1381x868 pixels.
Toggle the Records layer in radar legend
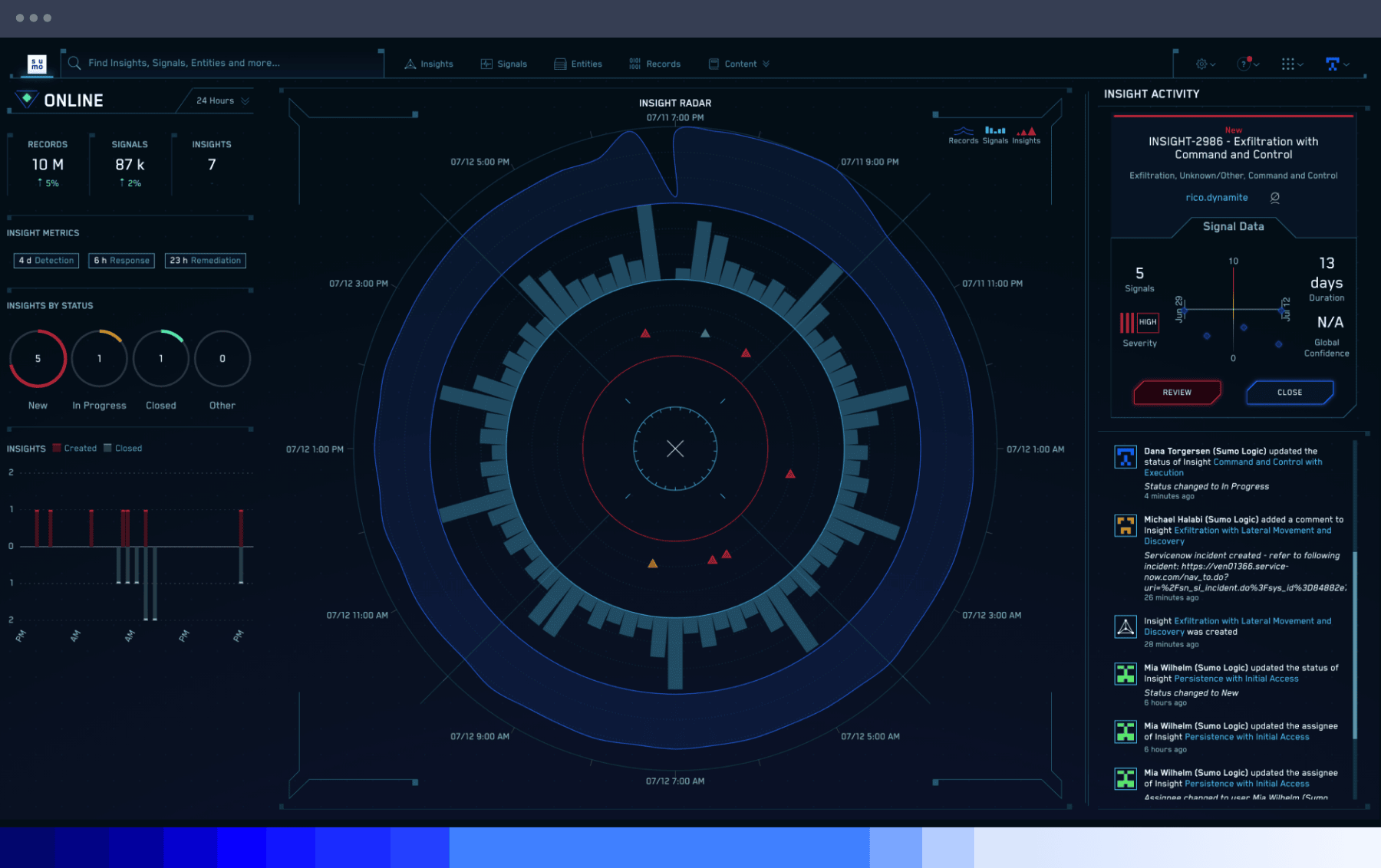[x=963, y=135]
